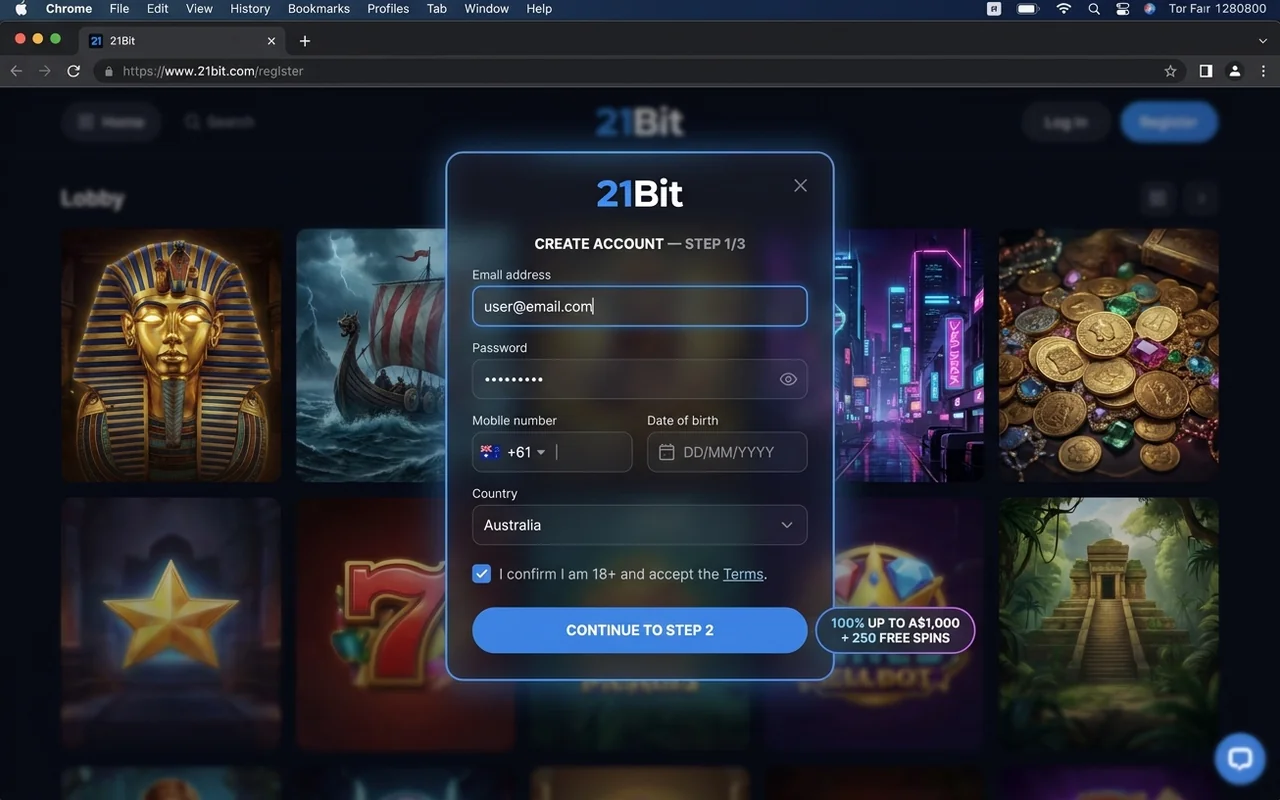1280x800 pixels.
Task: Click the browser Forward arrow
Action: tap(44, 71)
